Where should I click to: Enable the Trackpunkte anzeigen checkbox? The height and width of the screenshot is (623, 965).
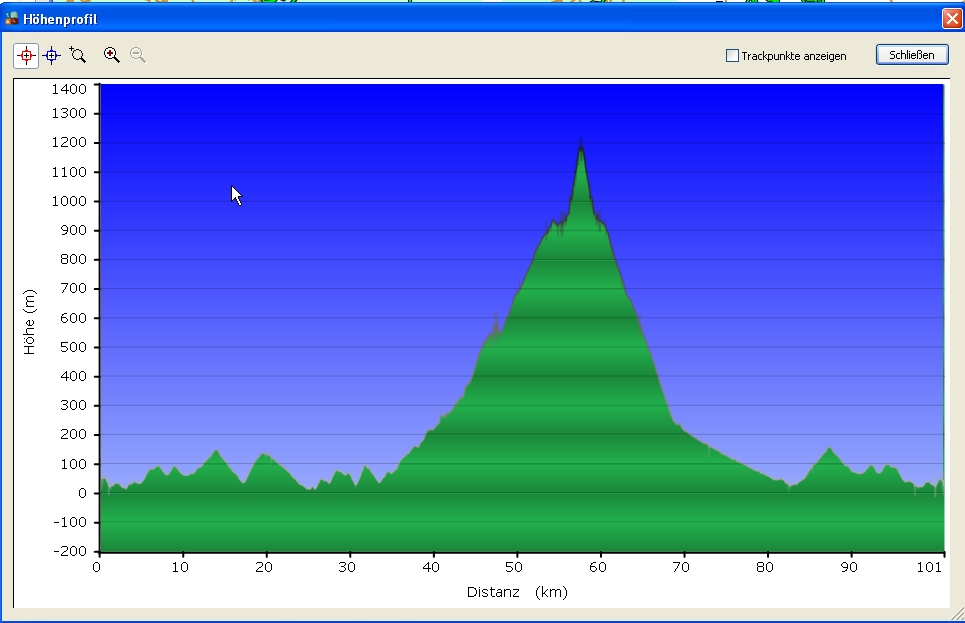click(x=732, y=56)
